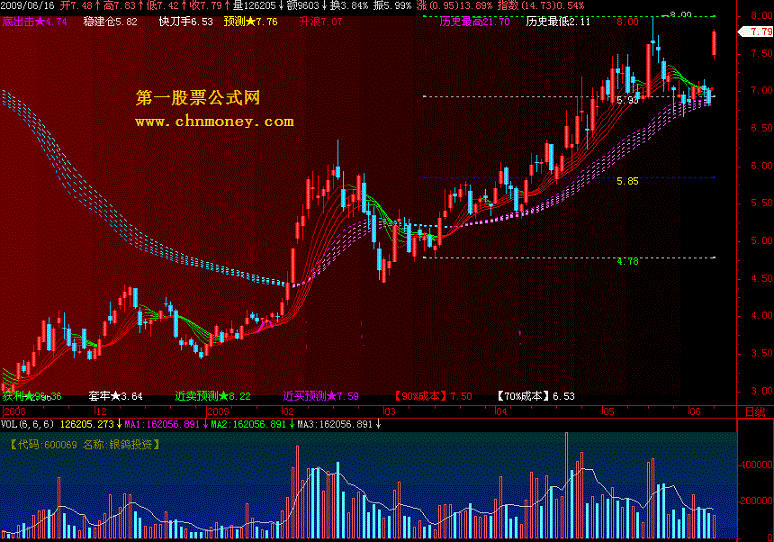This screenshot has height=542, width=774.
Task: Click the date 2009/06/16 in header
Action: [28, 5]
